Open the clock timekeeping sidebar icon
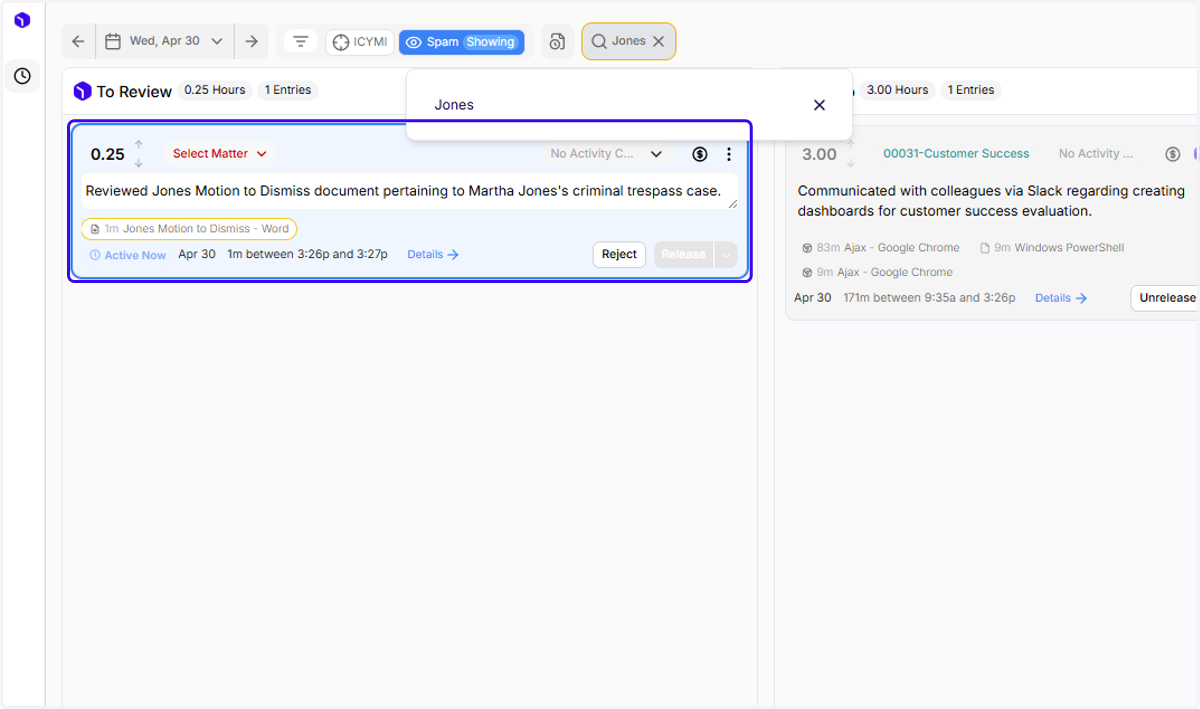The height and width of the screenshot is (709, 1200). point(22,76)
